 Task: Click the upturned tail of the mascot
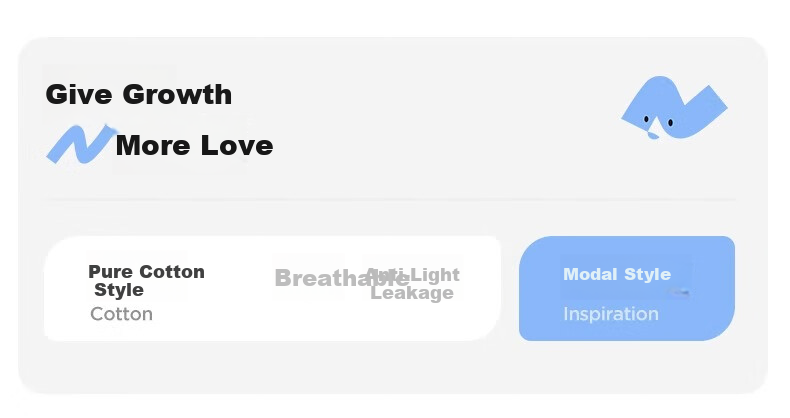click(711, 103)
